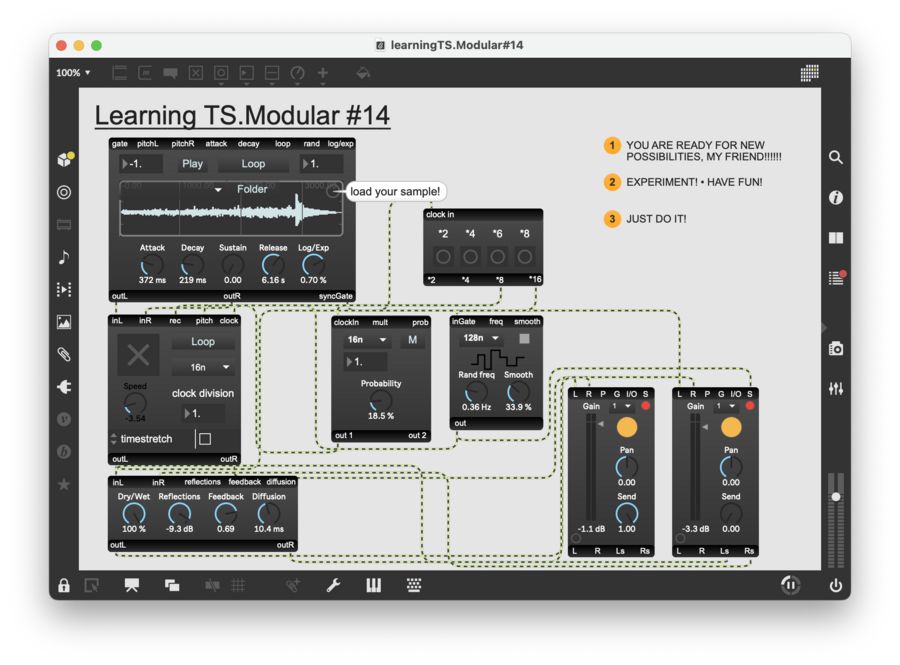Open the audio notes icon in left sidebar
This screenshot has height=665, width=900.
64,257
